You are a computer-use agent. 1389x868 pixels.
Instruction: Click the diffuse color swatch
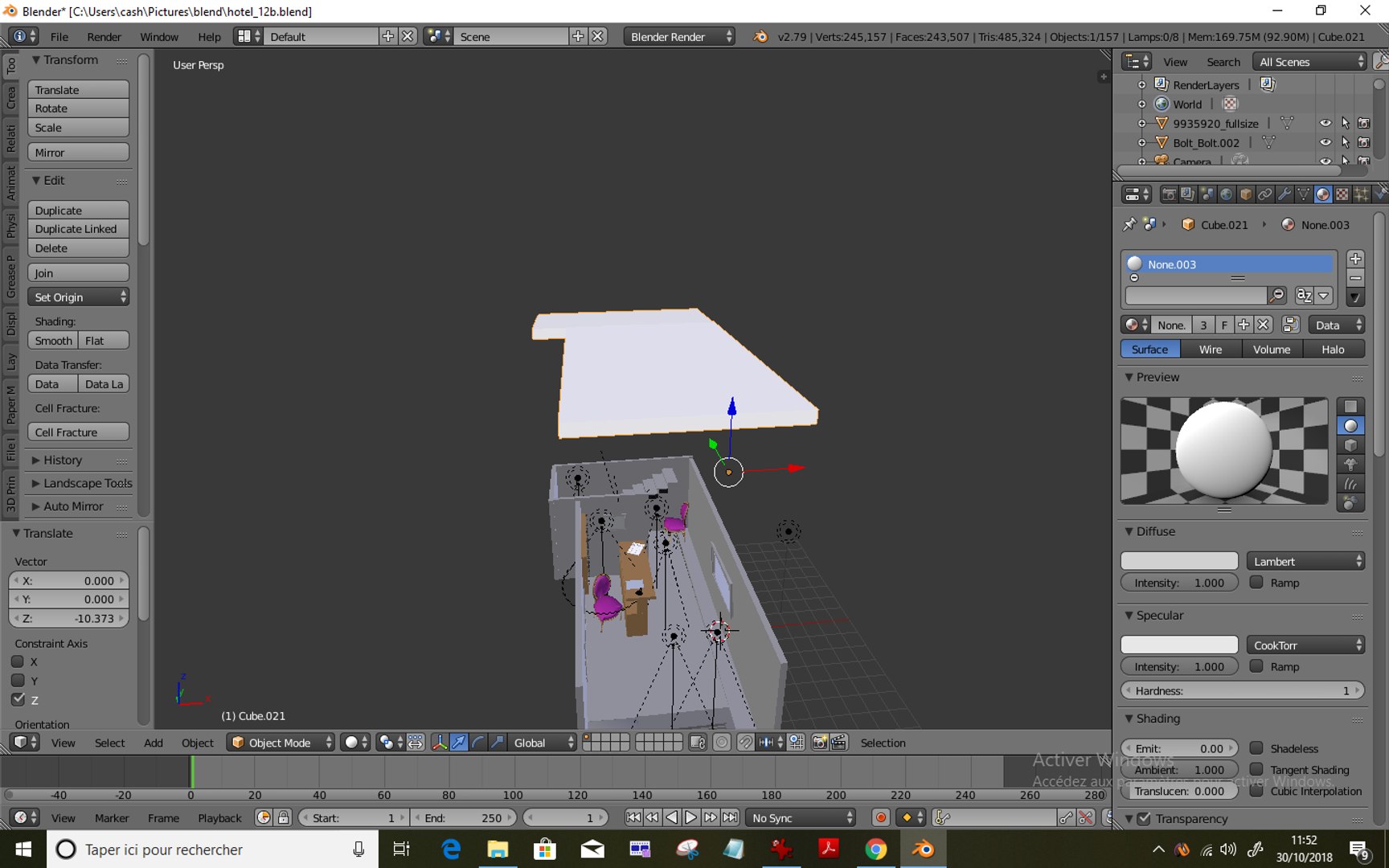pyautogui.click(x=1179, y=561)
